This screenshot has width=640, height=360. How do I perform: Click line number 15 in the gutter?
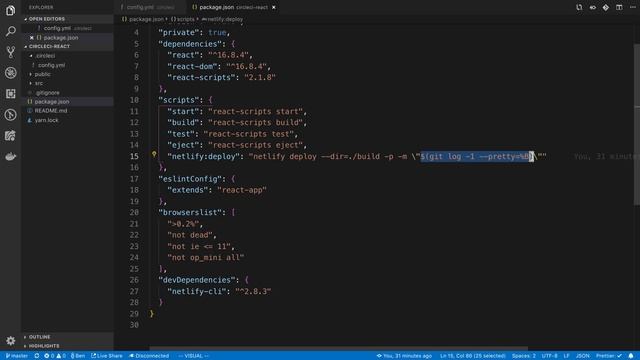[134, 156]
